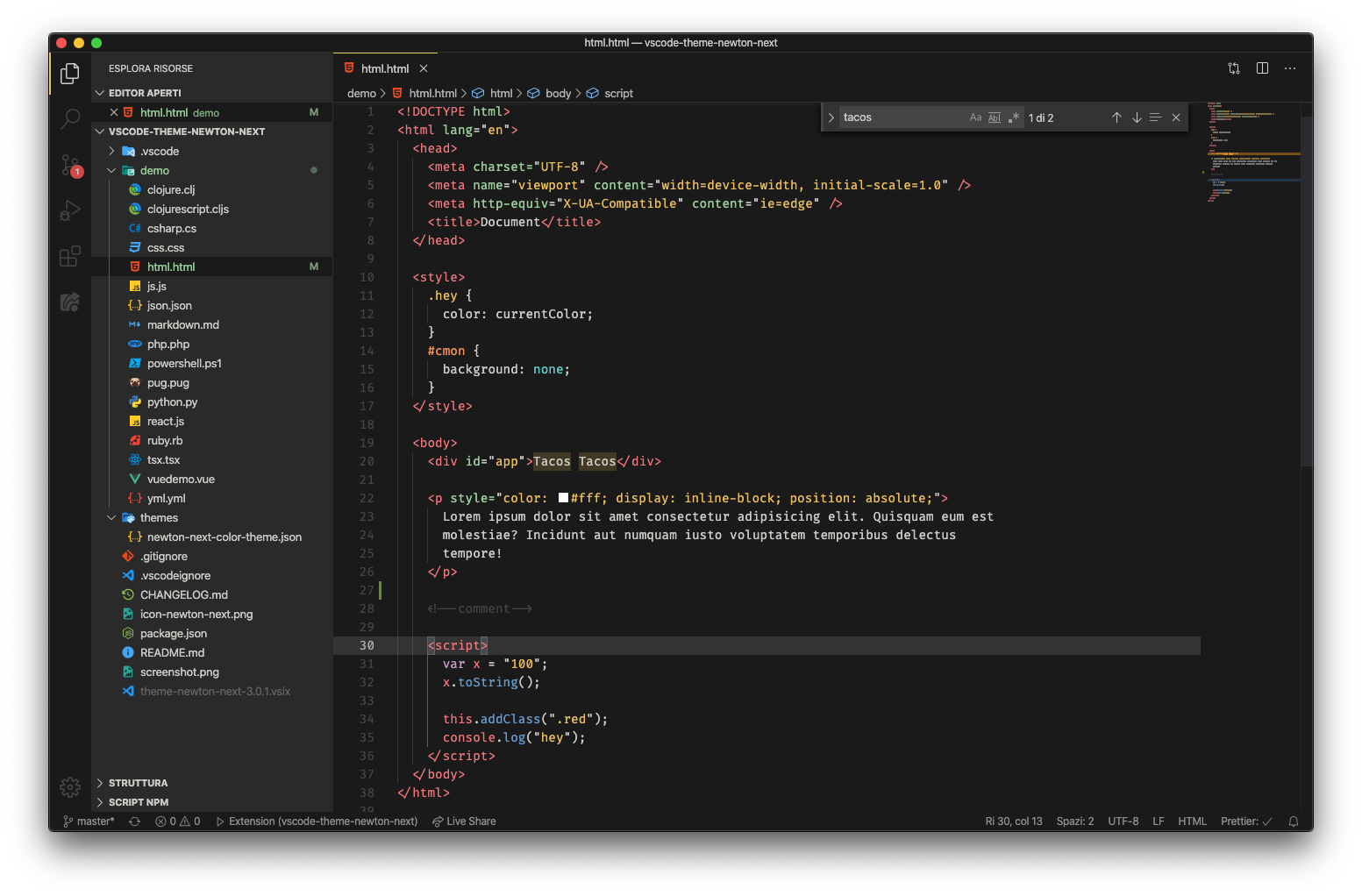This screenshot has width=1362, height=896.
Task: Click the demo breadcrumb
Action: (361, 93)
